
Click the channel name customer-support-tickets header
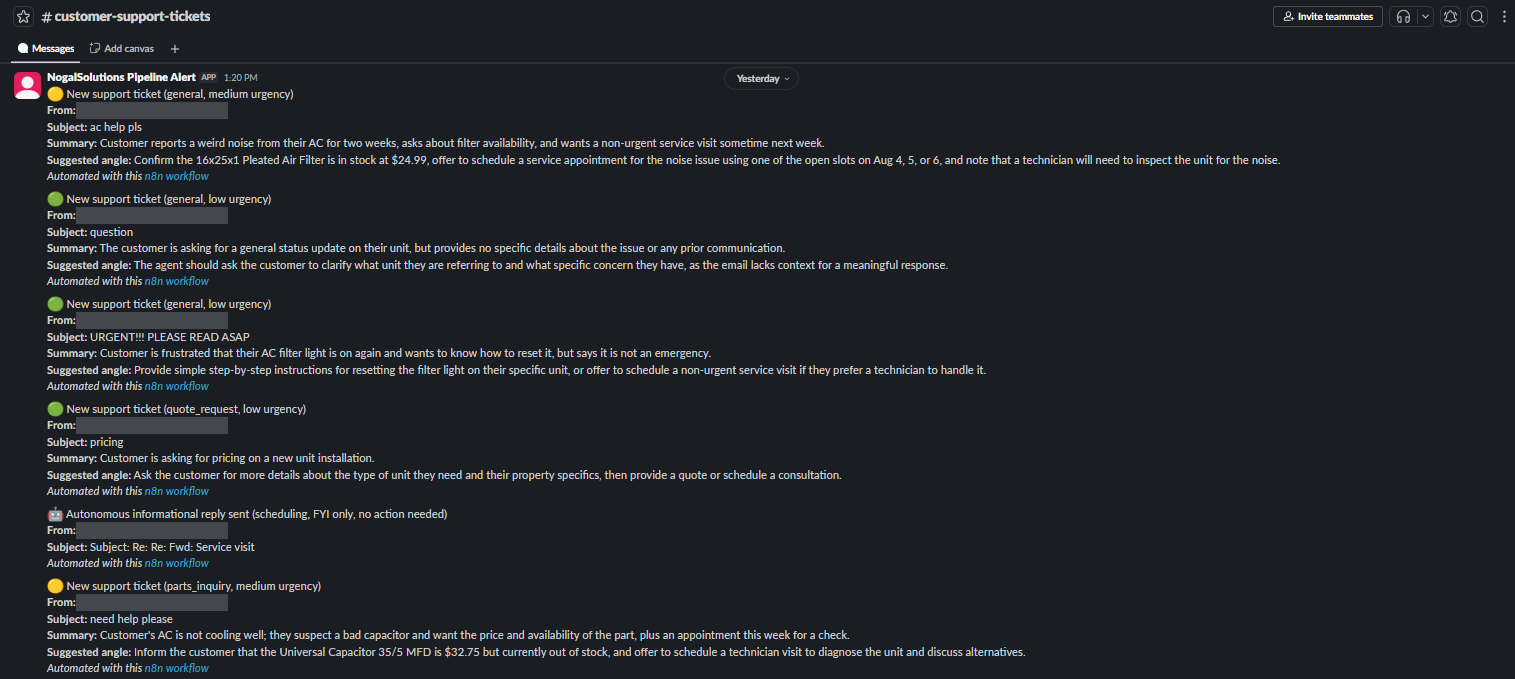[x=126, y=17]
